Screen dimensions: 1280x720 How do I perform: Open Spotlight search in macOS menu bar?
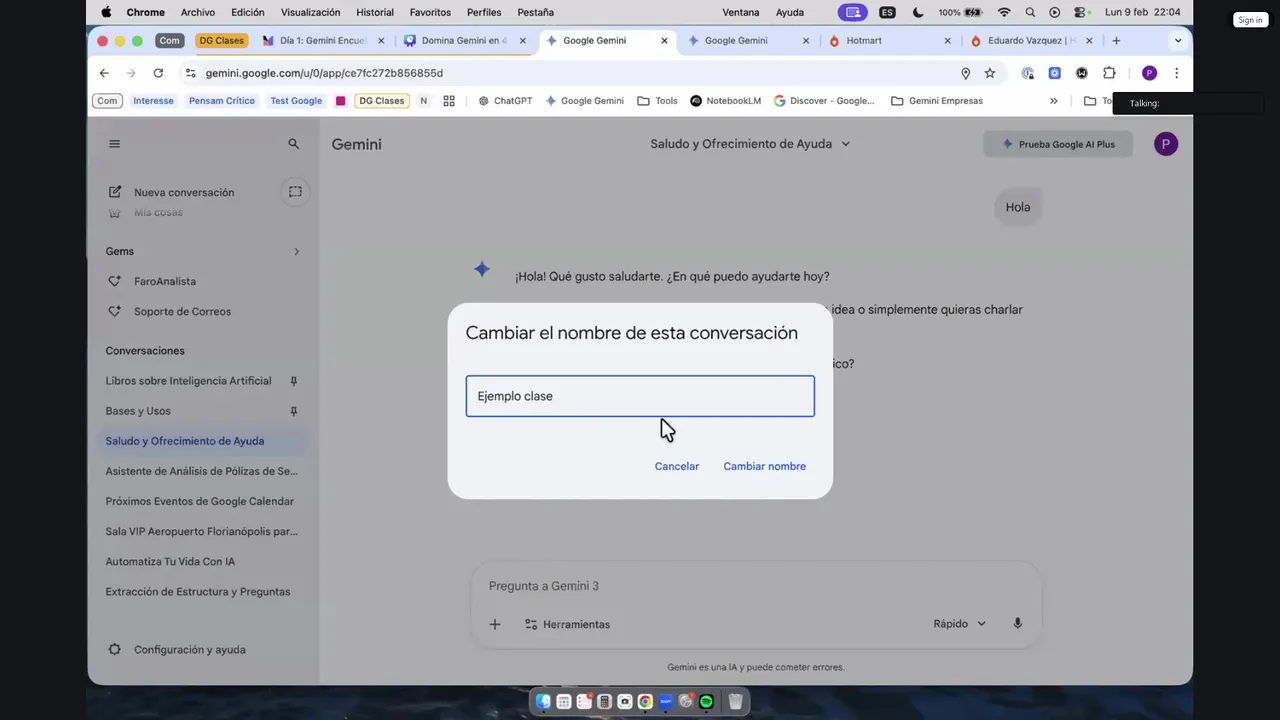(x=1030, y=12)
